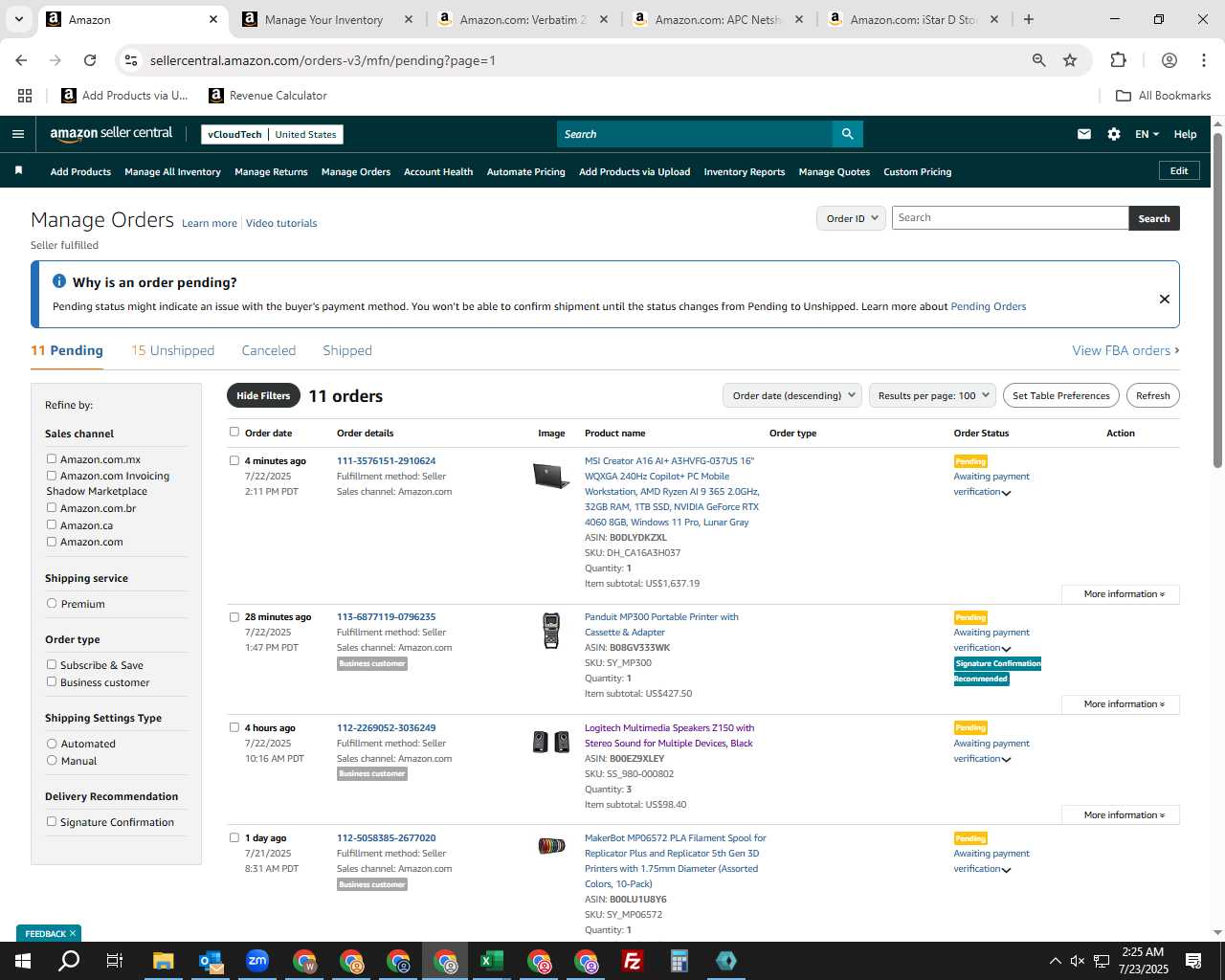
Task: Click the order search input field
Action: click(1011, 218)
